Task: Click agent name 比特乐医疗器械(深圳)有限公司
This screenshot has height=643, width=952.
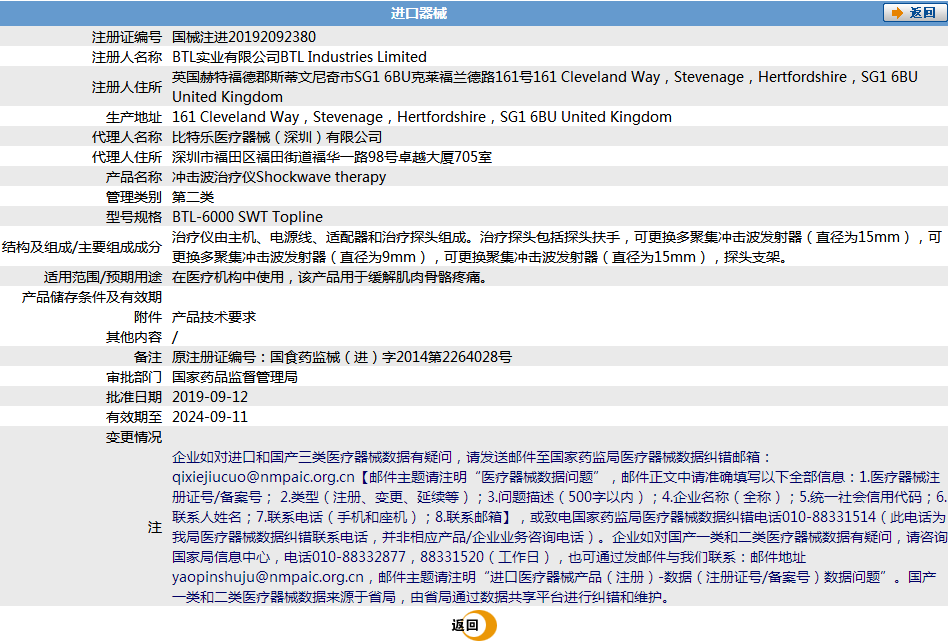Action: [x=277, y=137]
